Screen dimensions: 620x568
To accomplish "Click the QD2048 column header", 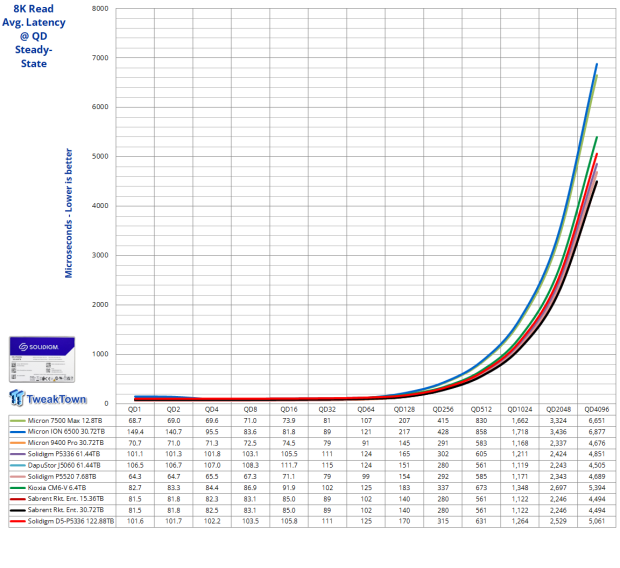I will pyautogui.click(x=558, y=409).
